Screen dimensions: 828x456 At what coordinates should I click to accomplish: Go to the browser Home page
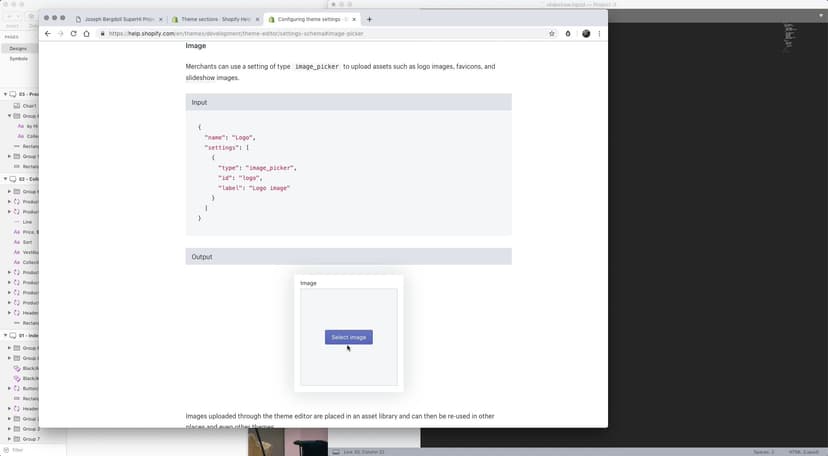(x=86, y=33)
